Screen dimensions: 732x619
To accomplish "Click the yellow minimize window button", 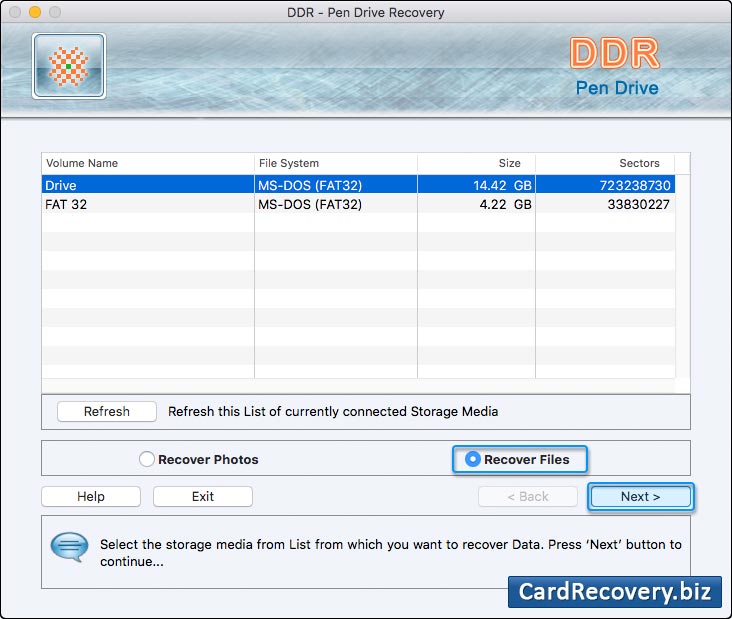I will (35, 12).
